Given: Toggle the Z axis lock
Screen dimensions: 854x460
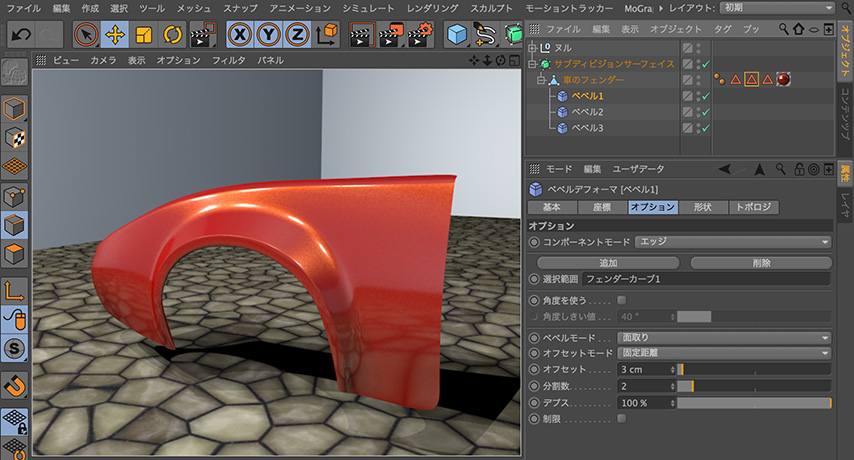Looking at the screenshot, I should click(296, 36).
